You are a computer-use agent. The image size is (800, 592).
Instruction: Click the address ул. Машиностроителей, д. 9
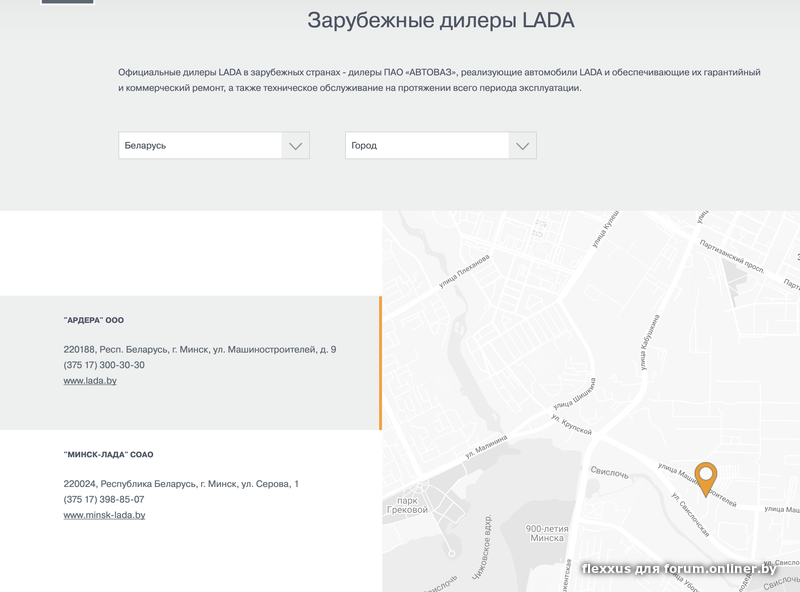click(x=200, y=350)
